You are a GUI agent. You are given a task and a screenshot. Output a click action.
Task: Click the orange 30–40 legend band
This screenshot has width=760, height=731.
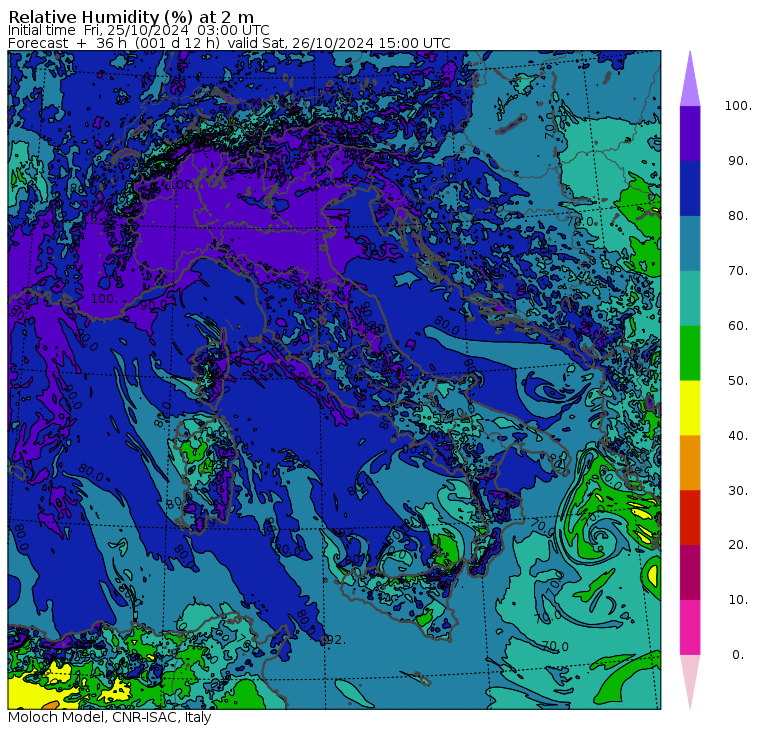(x=690, y=463)
